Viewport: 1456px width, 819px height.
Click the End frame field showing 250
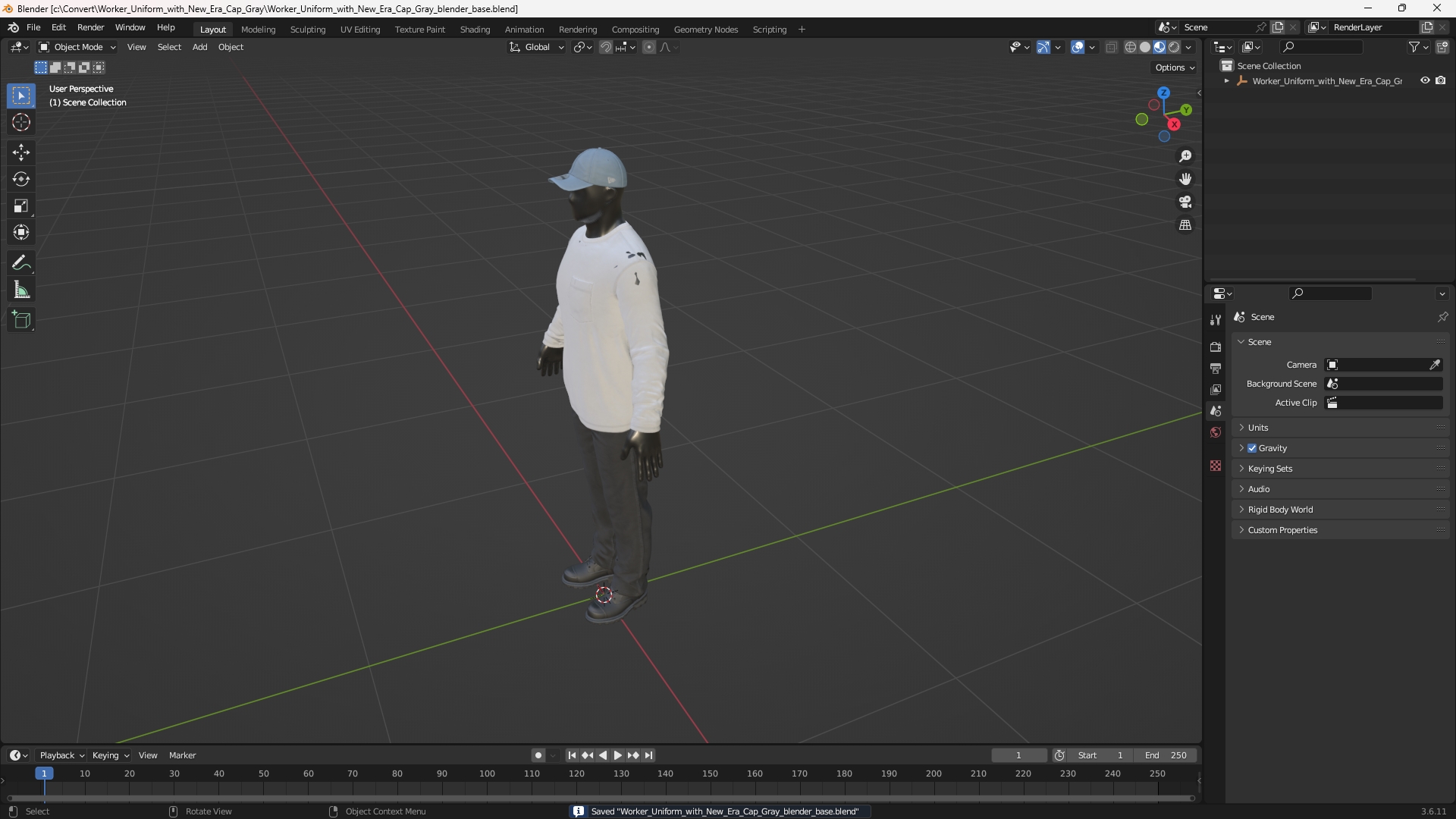[x=1166, y=755]
